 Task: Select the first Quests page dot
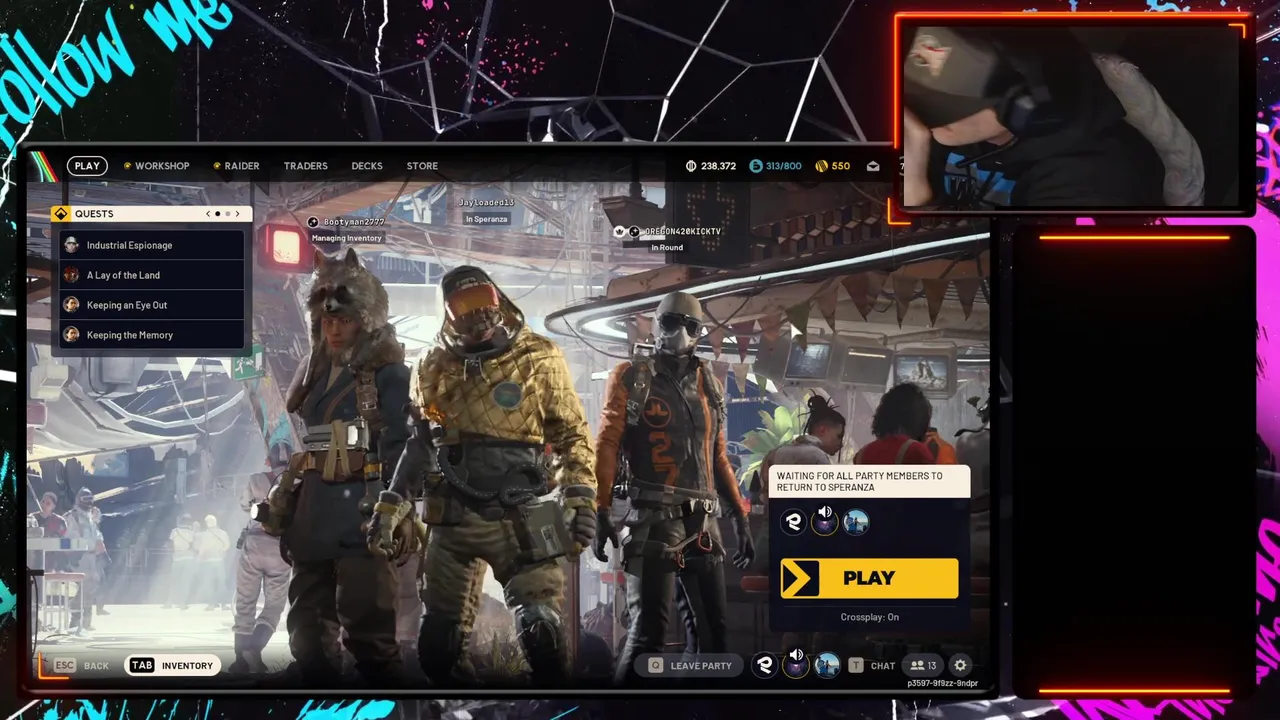(218, 214)
